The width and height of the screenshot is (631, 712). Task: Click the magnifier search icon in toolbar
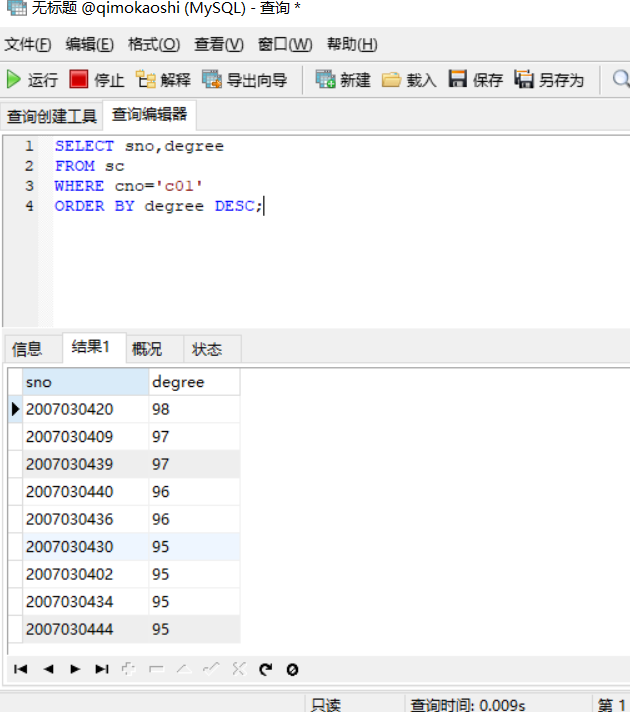[621, 79]
